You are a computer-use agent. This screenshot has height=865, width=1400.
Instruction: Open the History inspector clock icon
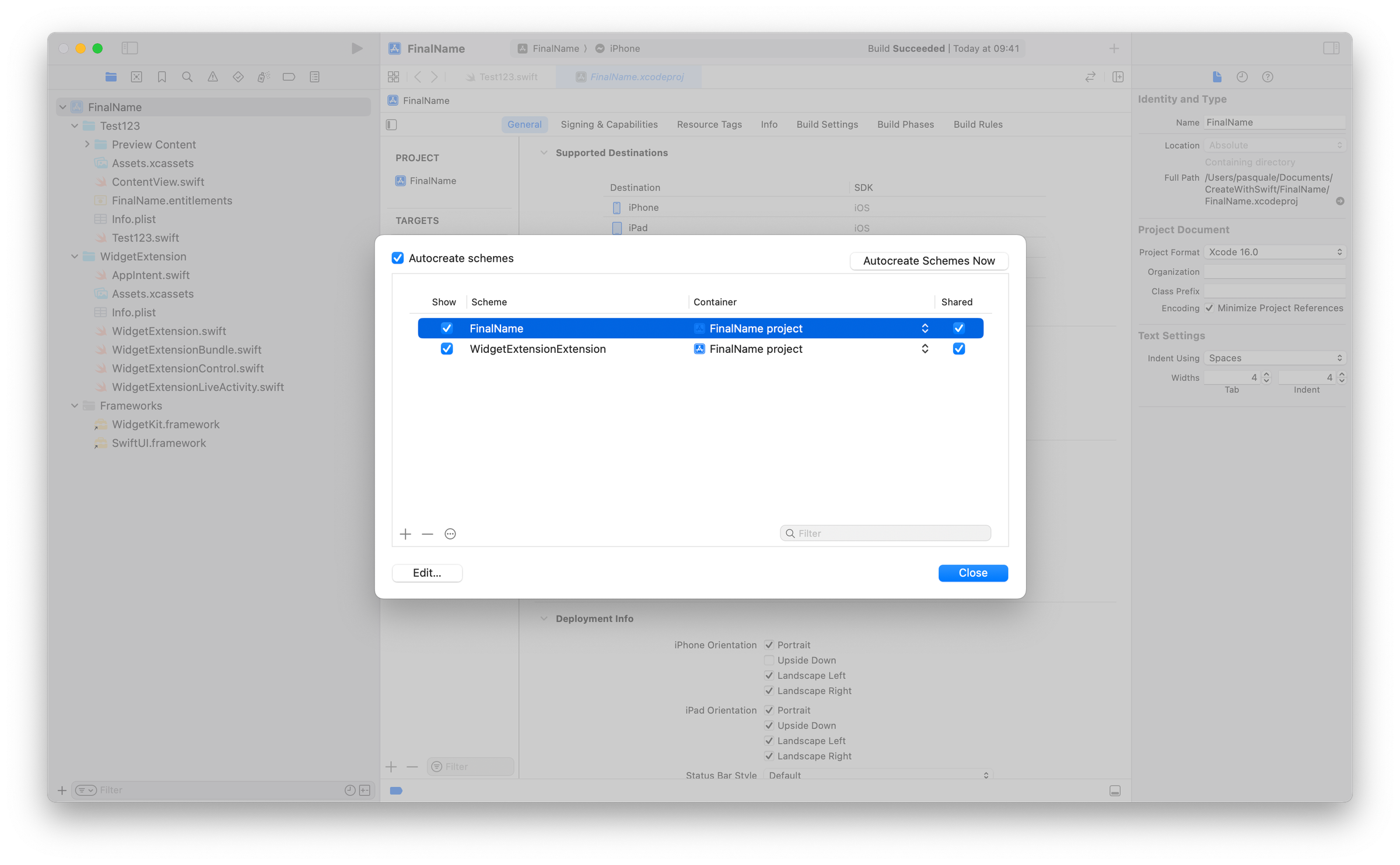coord(1242,76)
